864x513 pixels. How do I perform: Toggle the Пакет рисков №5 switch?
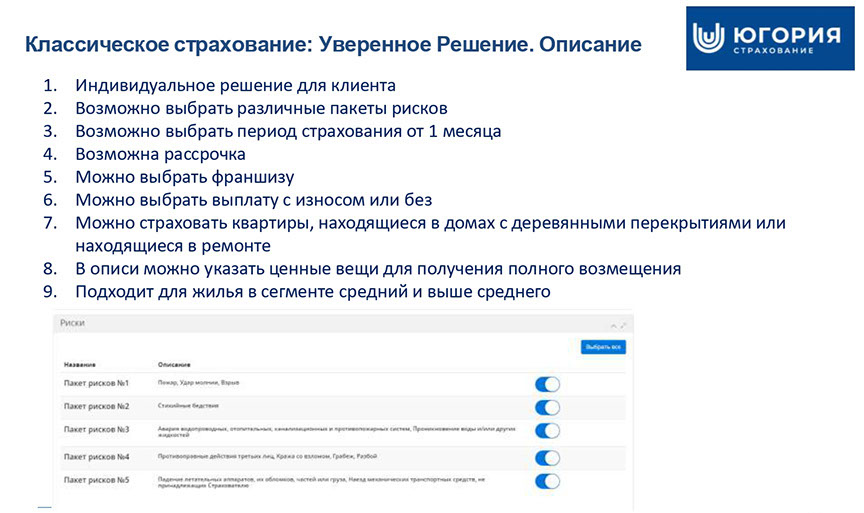click(x=547, y=482)
